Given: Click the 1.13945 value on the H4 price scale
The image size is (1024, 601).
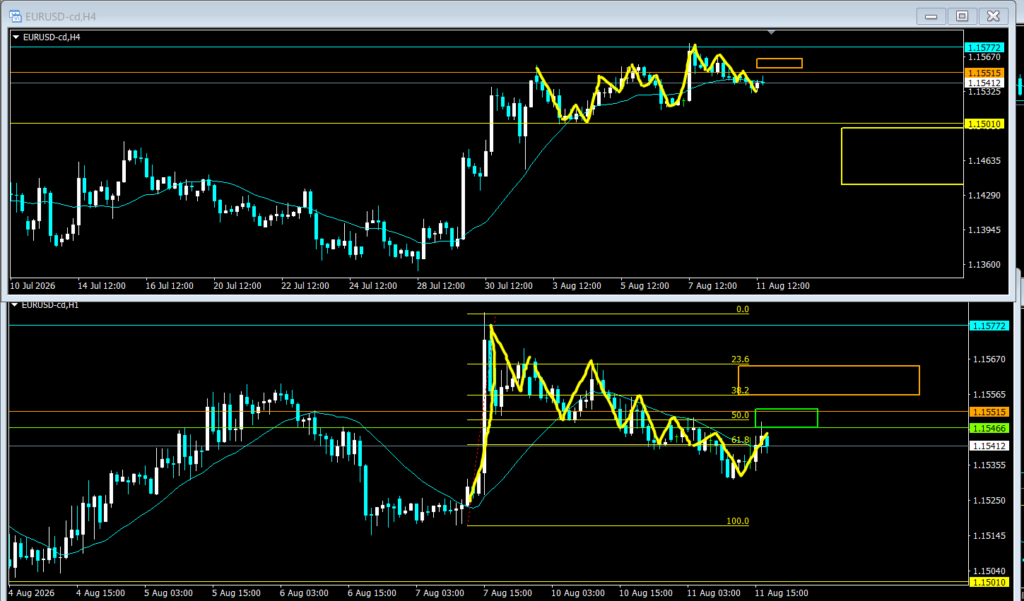Looking at the screenshot, I should point(984,230).
